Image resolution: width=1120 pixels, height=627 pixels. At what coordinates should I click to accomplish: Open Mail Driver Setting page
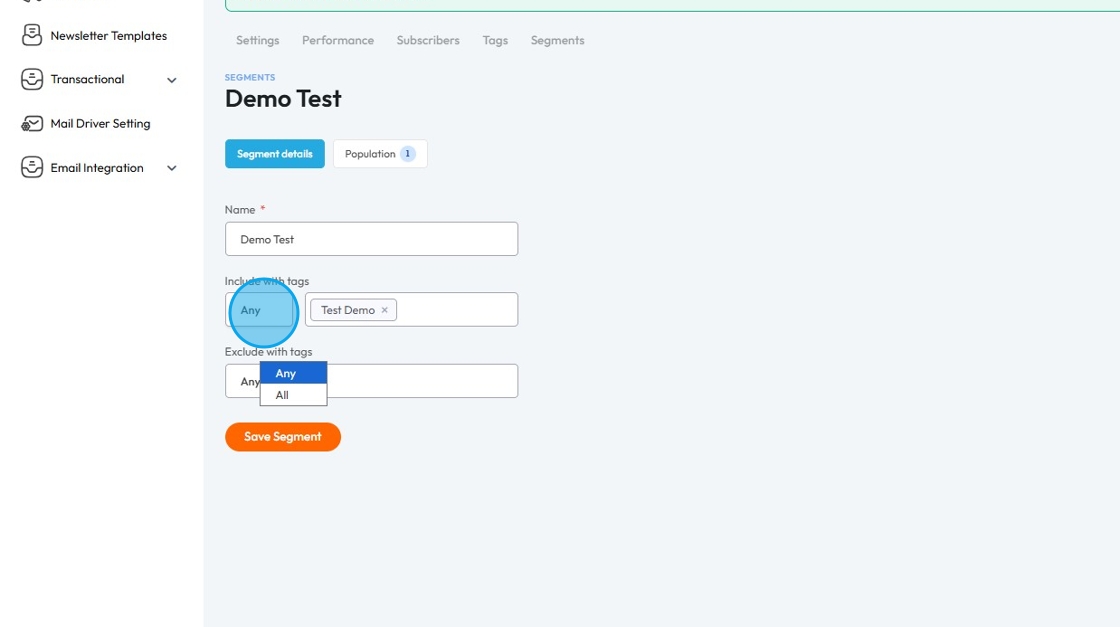pos(100,124)
